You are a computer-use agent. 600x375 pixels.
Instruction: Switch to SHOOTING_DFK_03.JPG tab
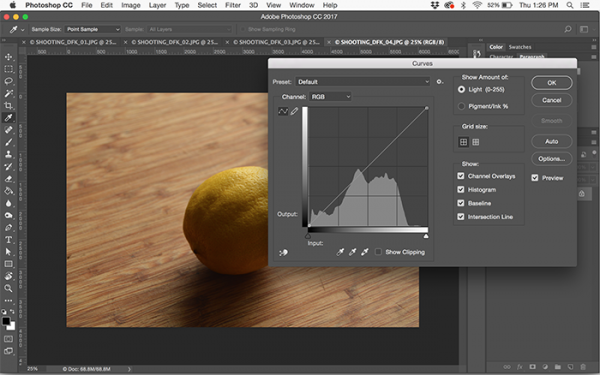[x=276, y=42]
